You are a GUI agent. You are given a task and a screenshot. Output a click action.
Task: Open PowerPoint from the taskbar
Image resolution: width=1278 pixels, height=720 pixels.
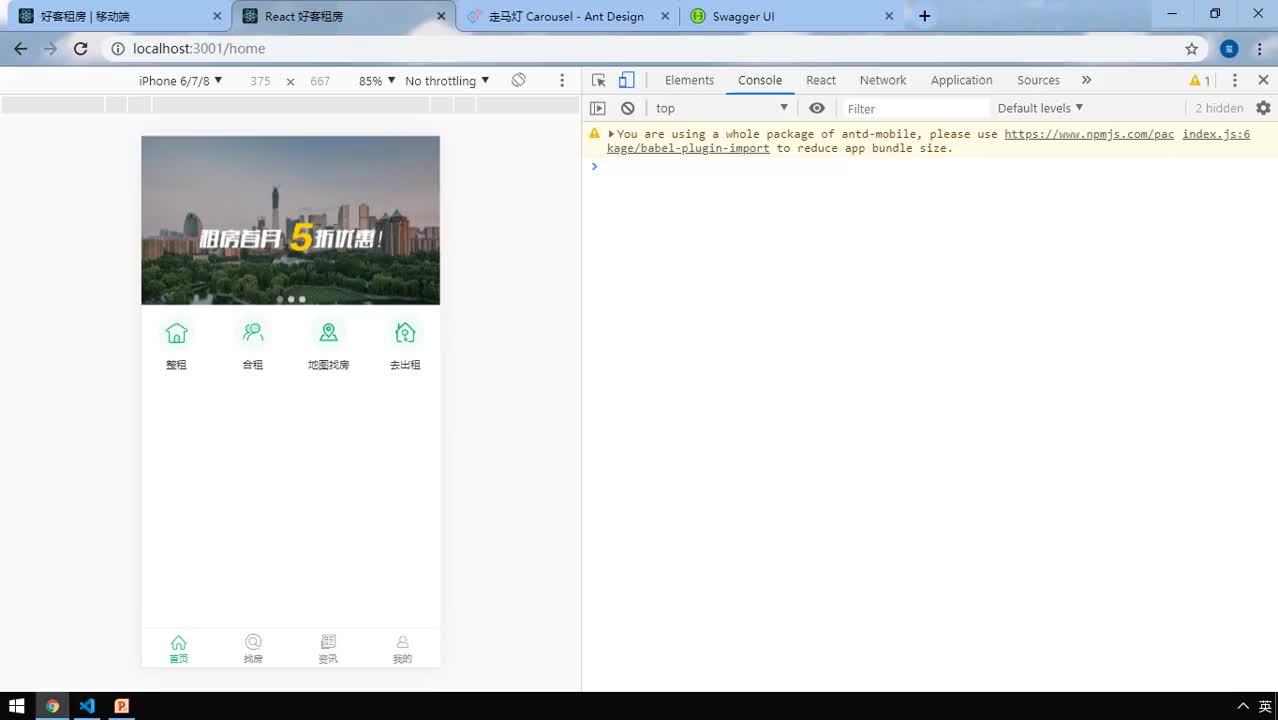pos(122,706)
